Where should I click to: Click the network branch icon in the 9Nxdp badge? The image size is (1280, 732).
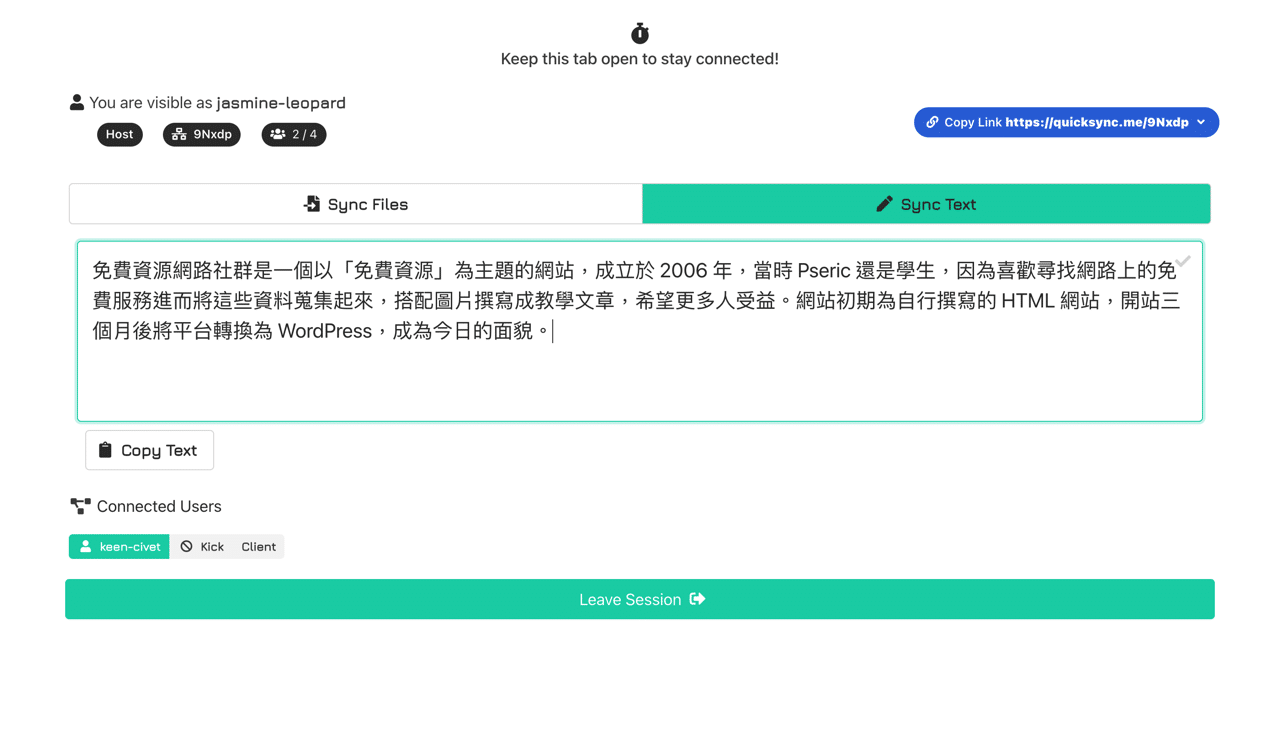pyautogui.click(x=180, y=134)
